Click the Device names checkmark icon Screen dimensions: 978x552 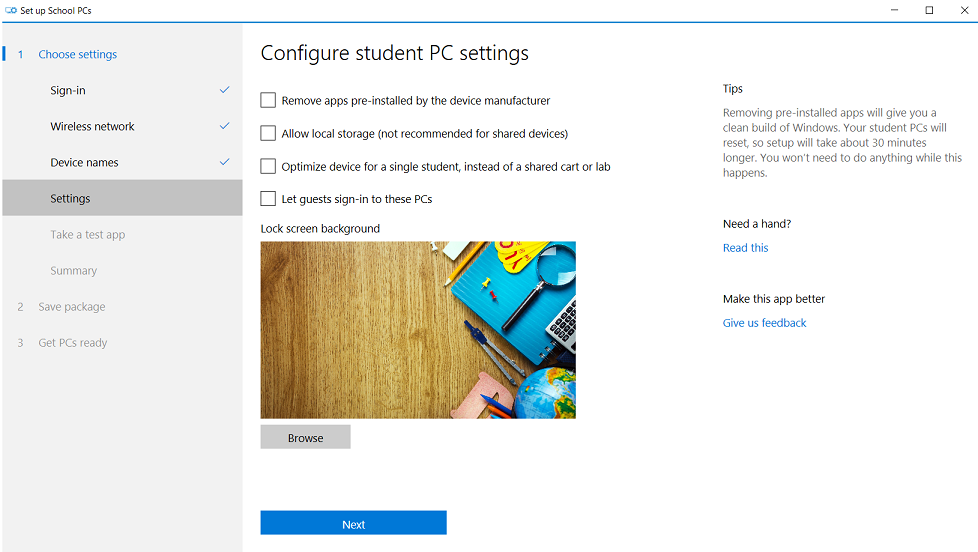(x=225, y=162)
